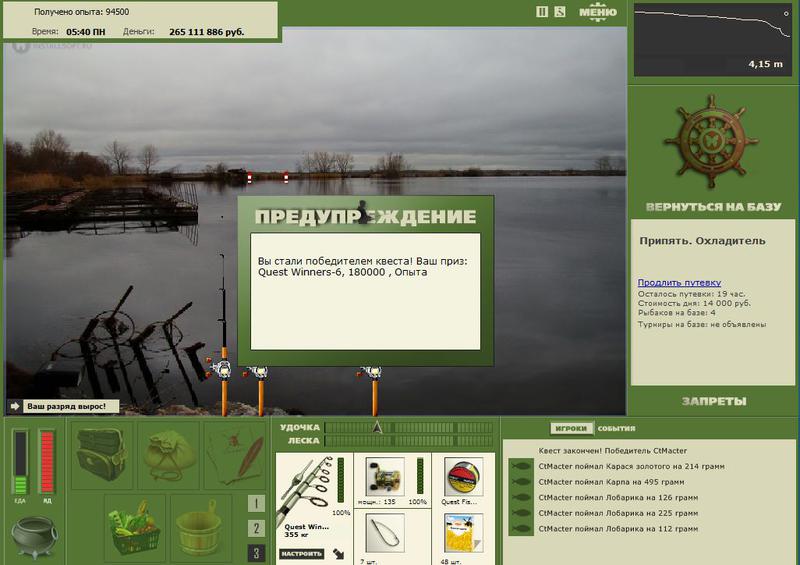Click the red АЛ alcohol level bar
Image resolution: width=800 pixels, height=565 pixels.
[x=47, y=462]
